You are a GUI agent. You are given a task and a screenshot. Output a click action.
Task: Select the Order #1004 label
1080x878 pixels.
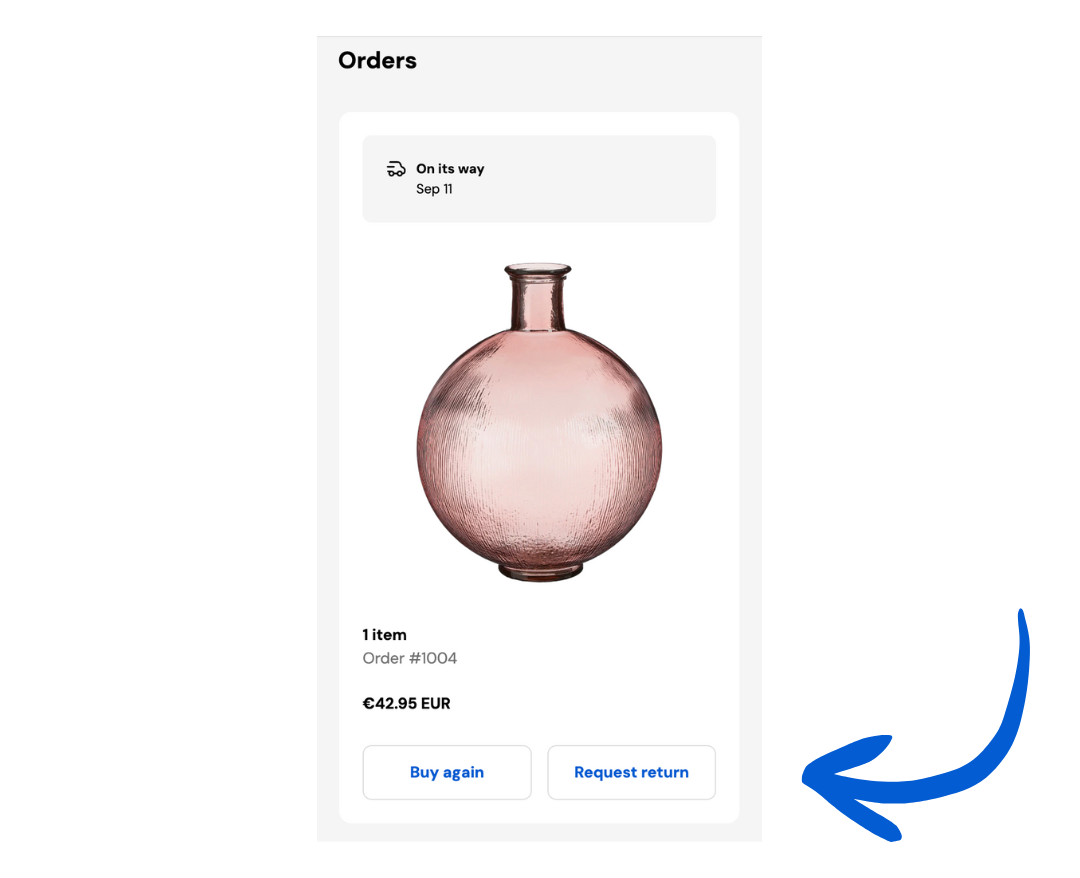click(410, 658)
